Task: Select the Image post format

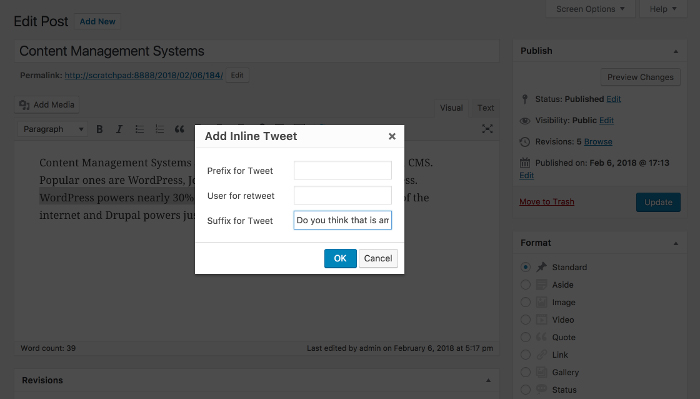Action: pyautogui.click(x=525, y=302)
